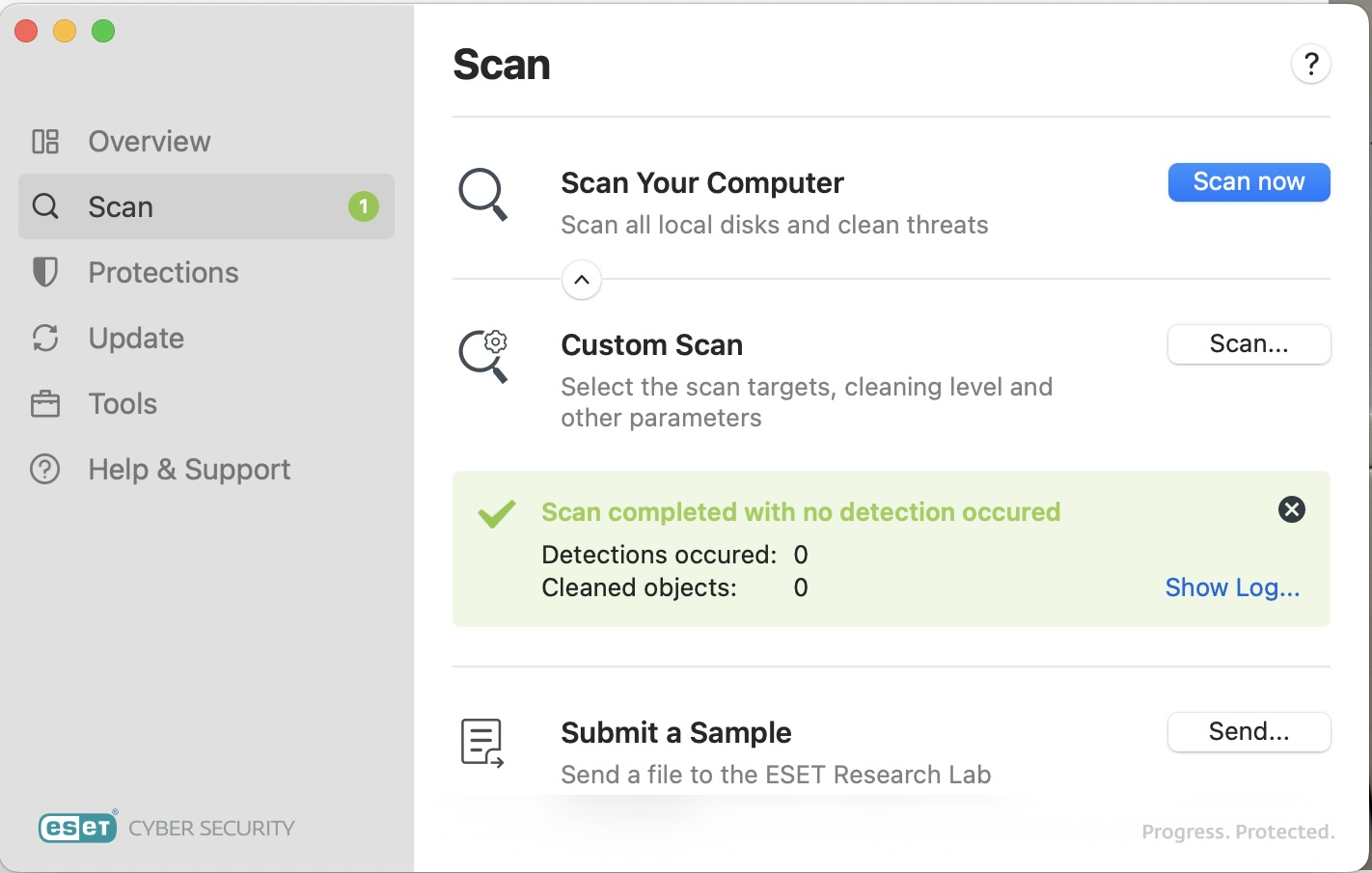The height and width of the screenshot is (873, 1372).
Task: Click Send... to submit a sample
Action: [1249, 732]
